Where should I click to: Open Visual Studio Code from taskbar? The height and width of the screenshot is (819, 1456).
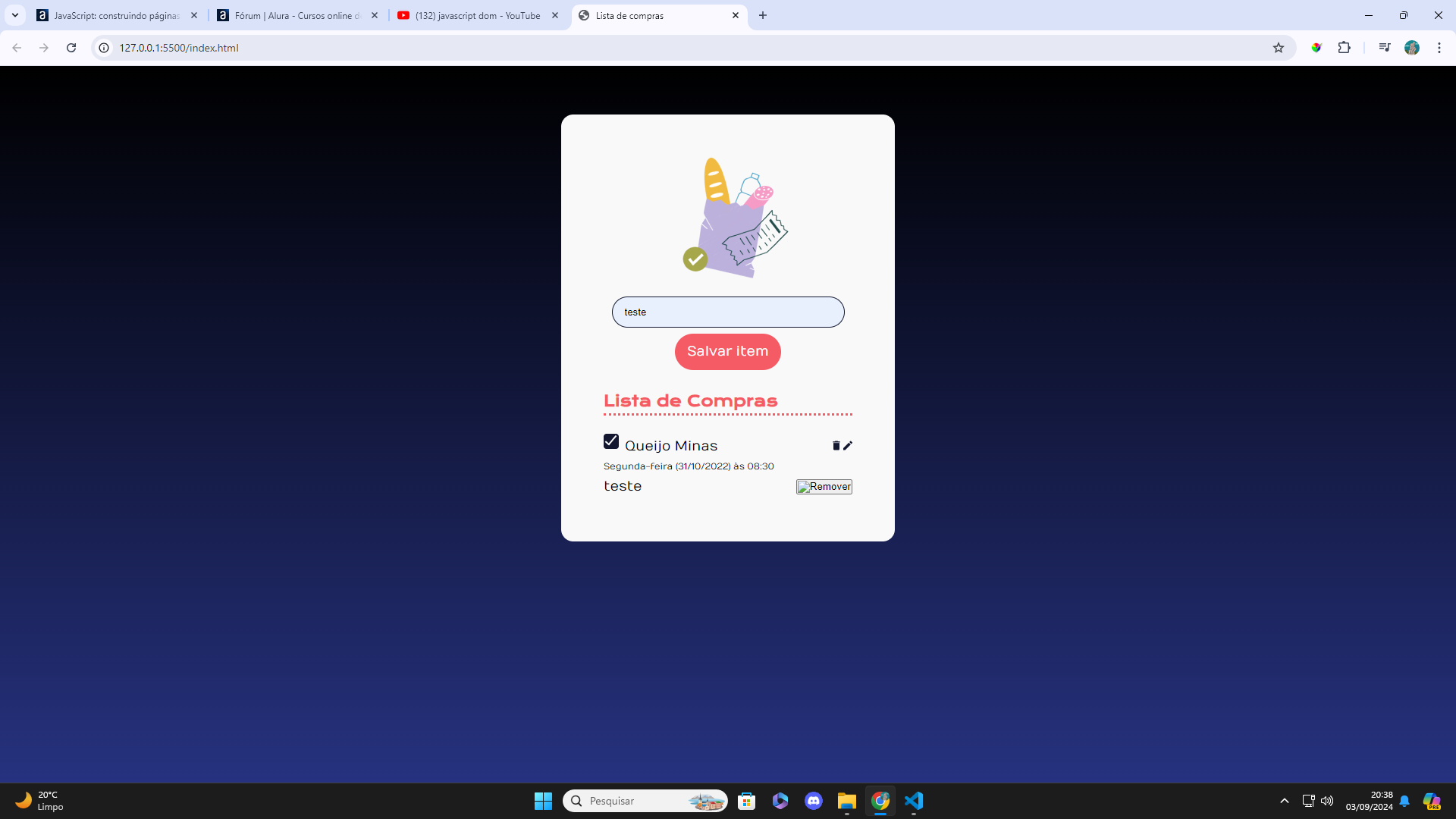pos(914,801)
